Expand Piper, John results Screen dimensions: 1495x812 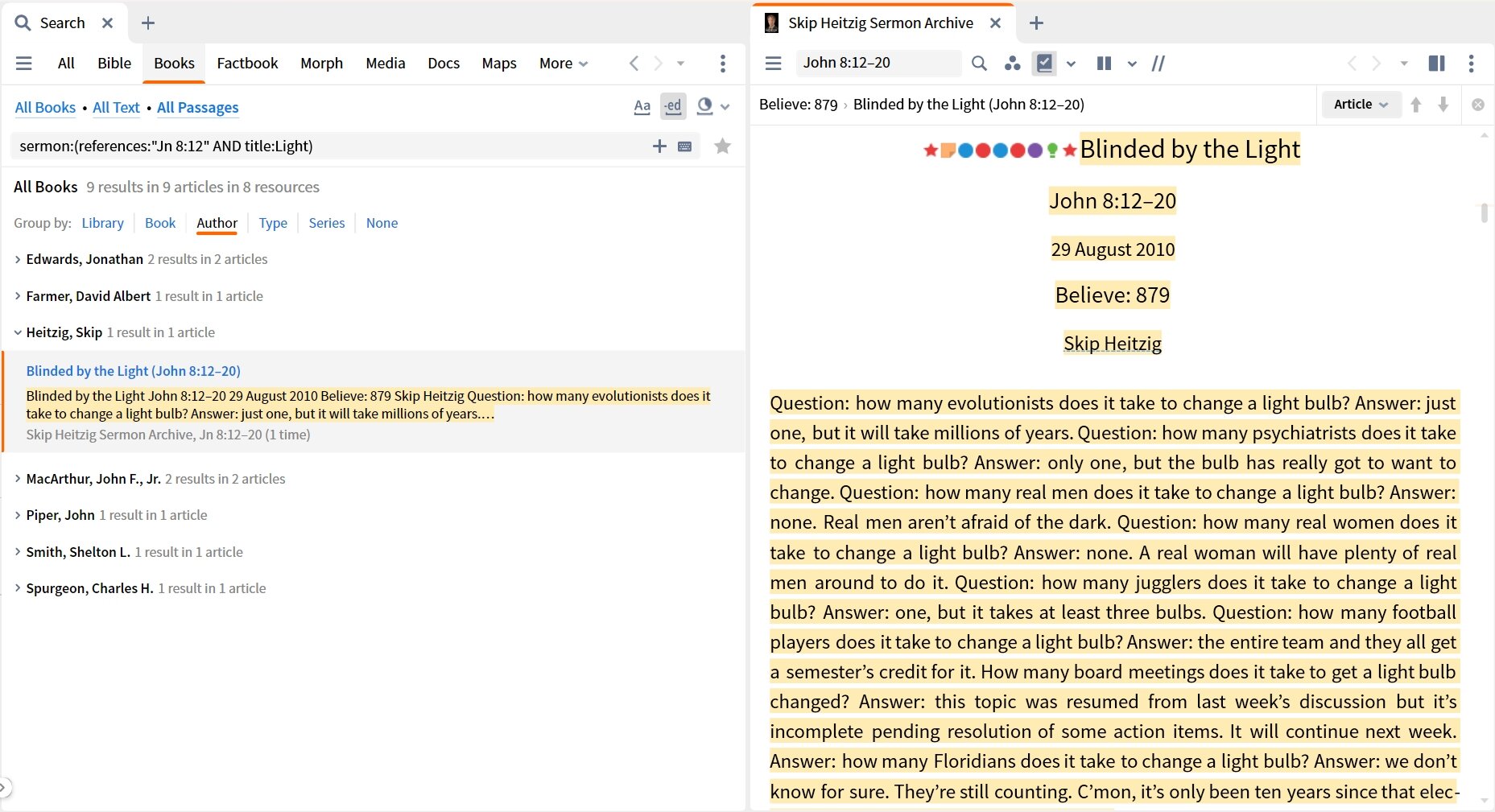coord(18,515)
